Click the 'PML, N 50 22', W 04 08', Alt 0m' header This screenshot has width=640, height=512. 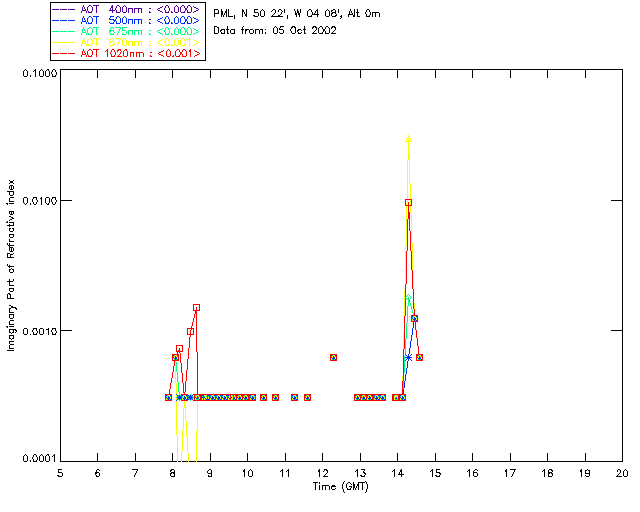pyautogui.click(x=297, y=14)
